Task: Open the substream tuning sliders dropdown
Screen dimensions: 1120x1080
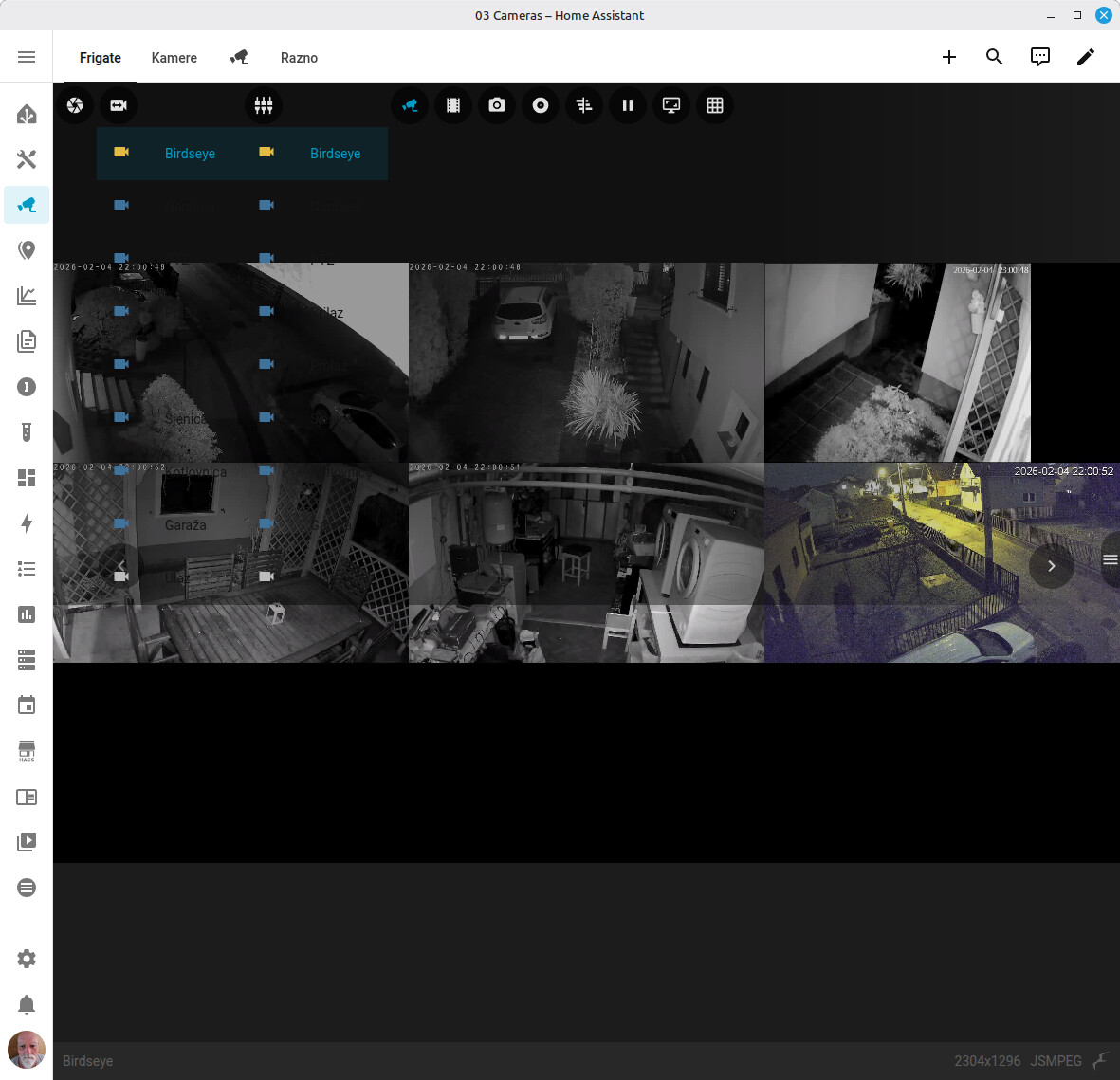Action: point(264,105)
